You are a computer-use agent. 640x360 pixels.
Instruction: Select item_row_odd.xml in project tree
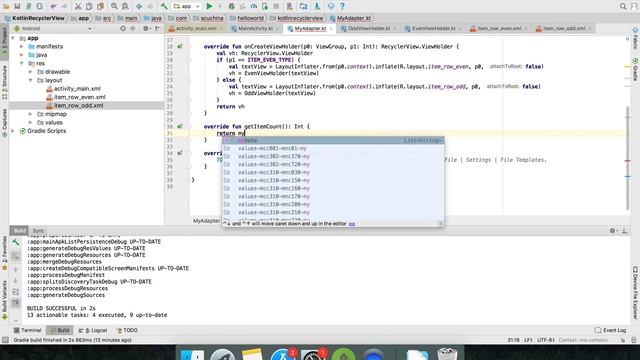coord(78,106)
